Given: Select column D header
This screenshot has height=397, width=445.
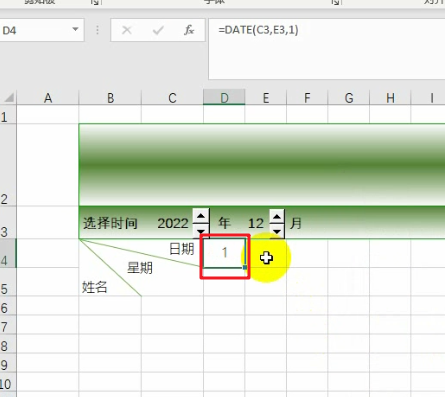Looking at the screenshot, I should coord(224,98).
